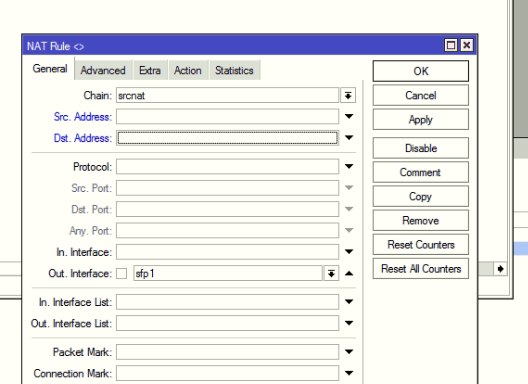Remove the NAT rule
The width and height of the screenshot is (528, 384).
[421, 221]
